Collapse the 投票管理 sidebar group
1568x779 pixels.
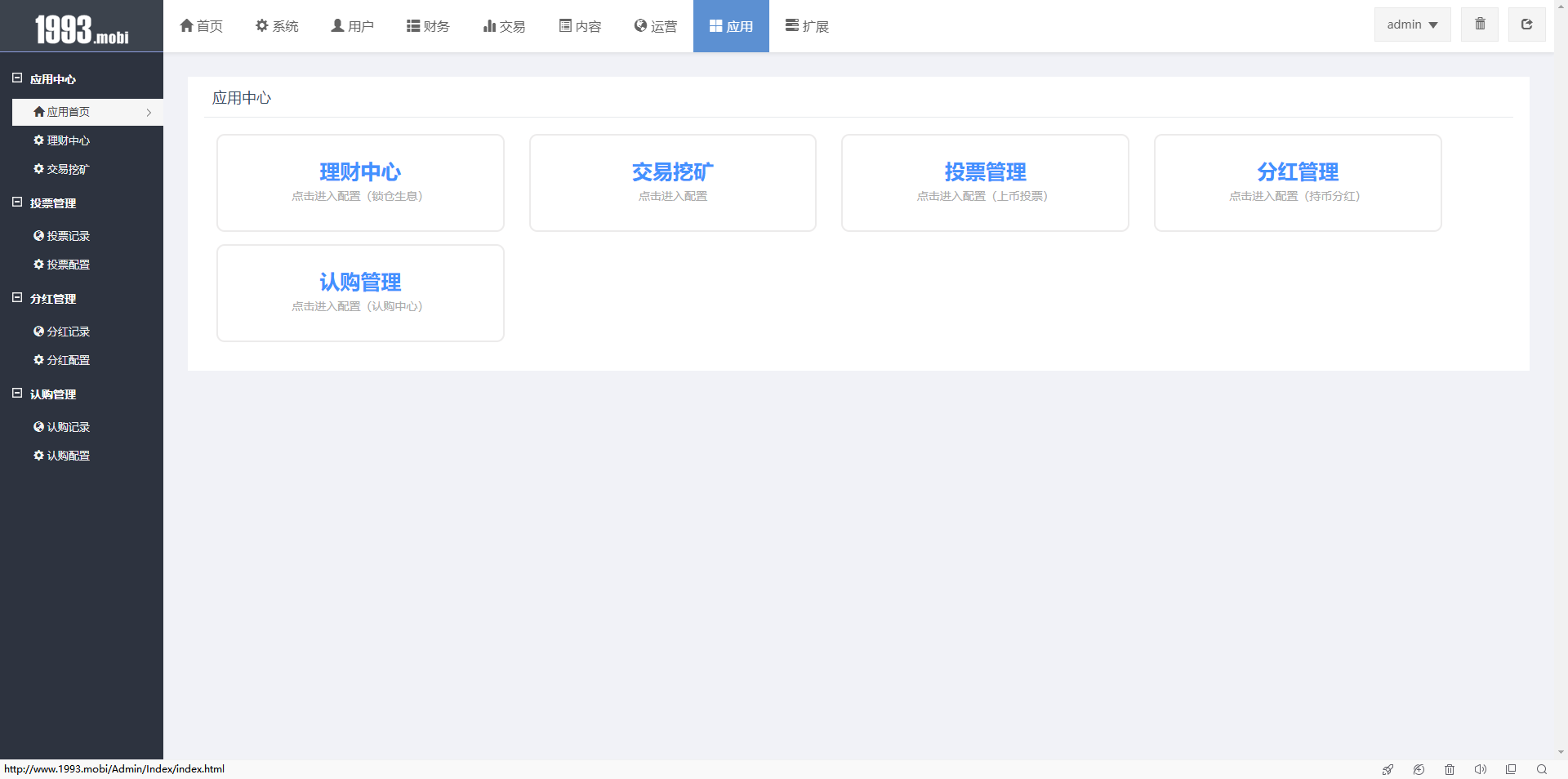tap(17, 203)
